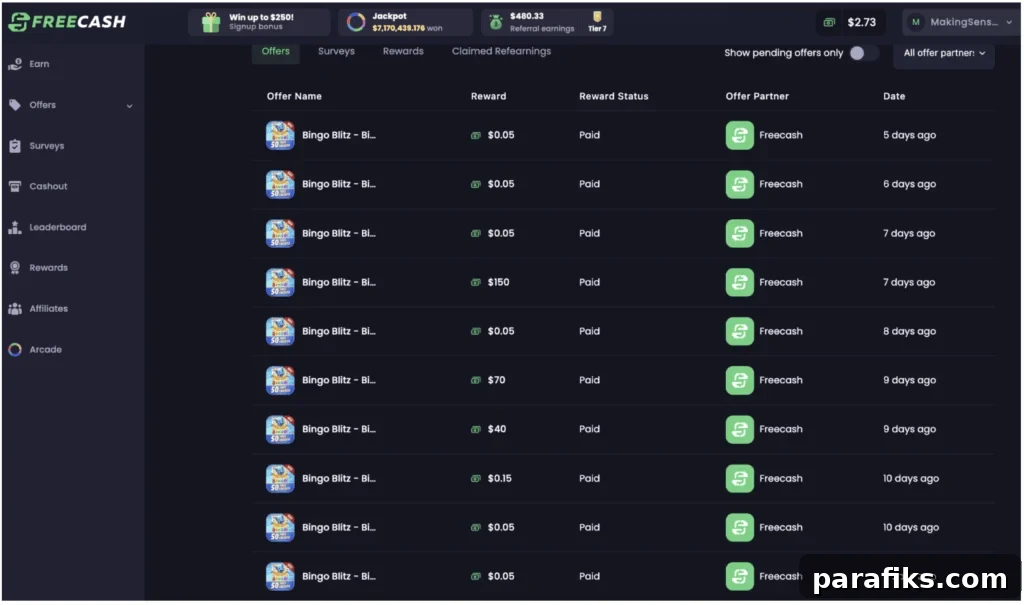The height and width of the screenshot is (605, 1024).
Task: Click the Leaderboard podium icon
Action: point(15,227)
